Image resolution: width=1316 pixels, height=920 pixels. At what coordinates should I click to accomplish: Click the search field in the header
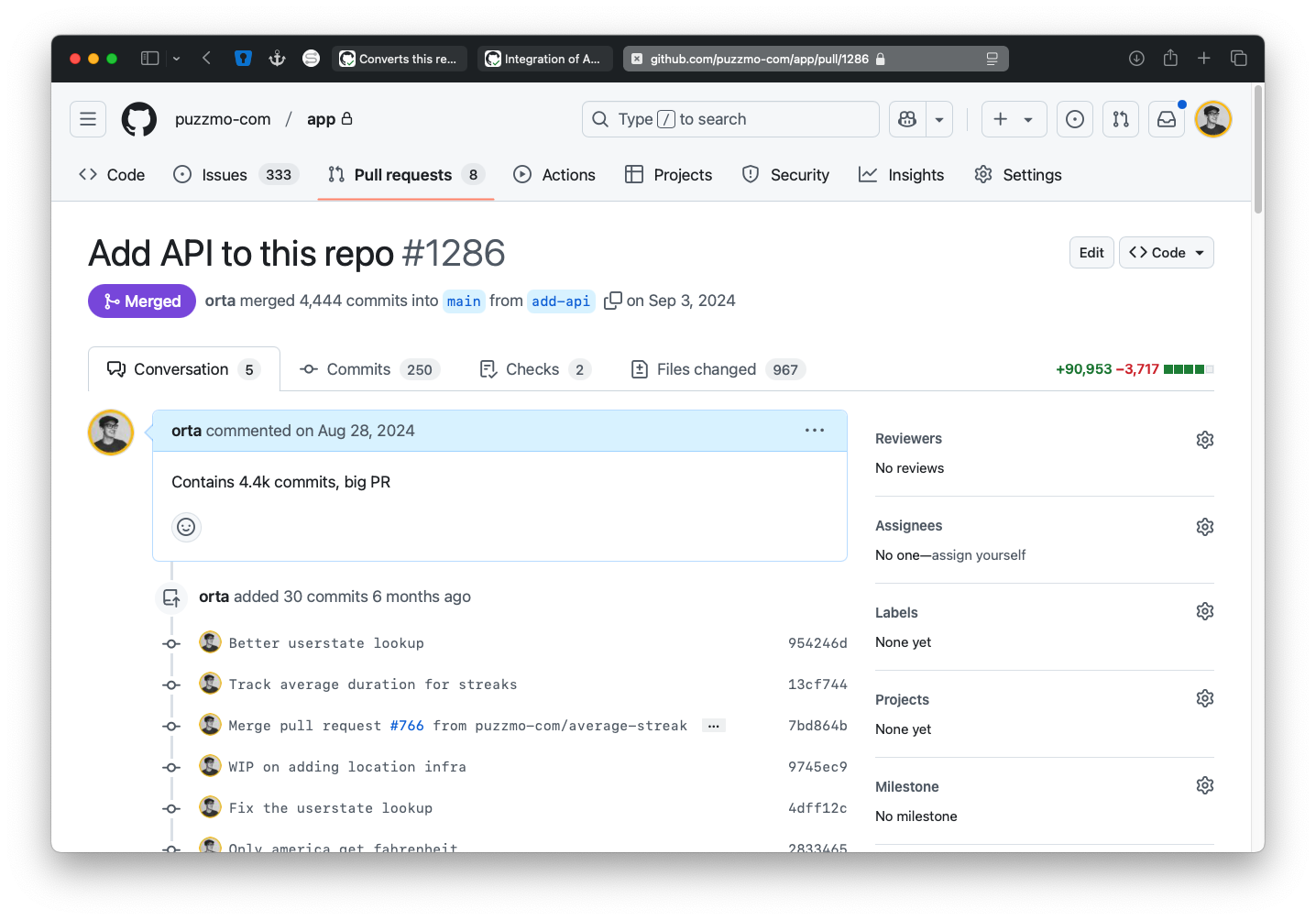click(x=730, y=119)
